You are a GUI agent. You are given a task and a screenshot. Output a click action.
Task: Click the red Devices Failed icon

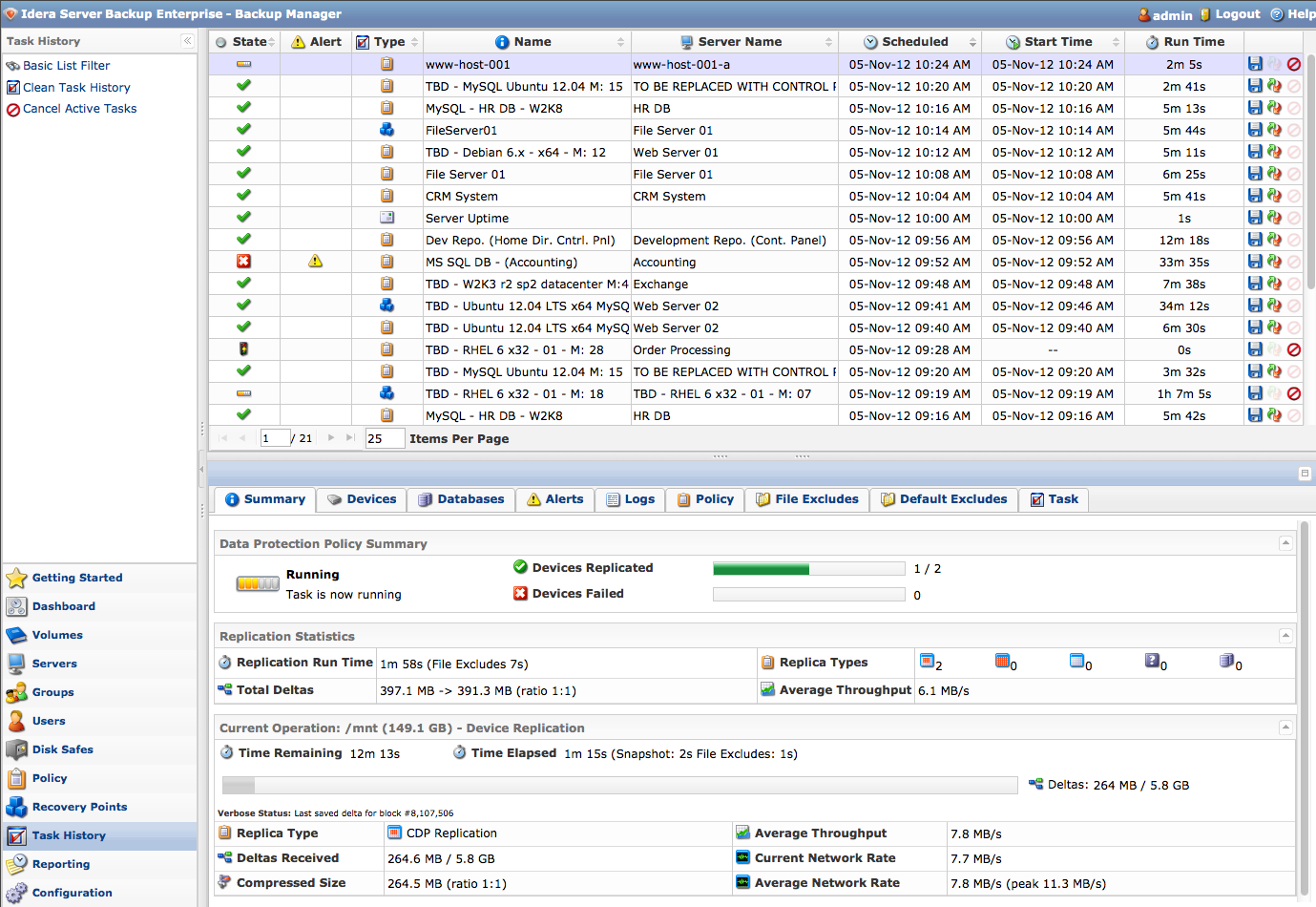[520, 593]
